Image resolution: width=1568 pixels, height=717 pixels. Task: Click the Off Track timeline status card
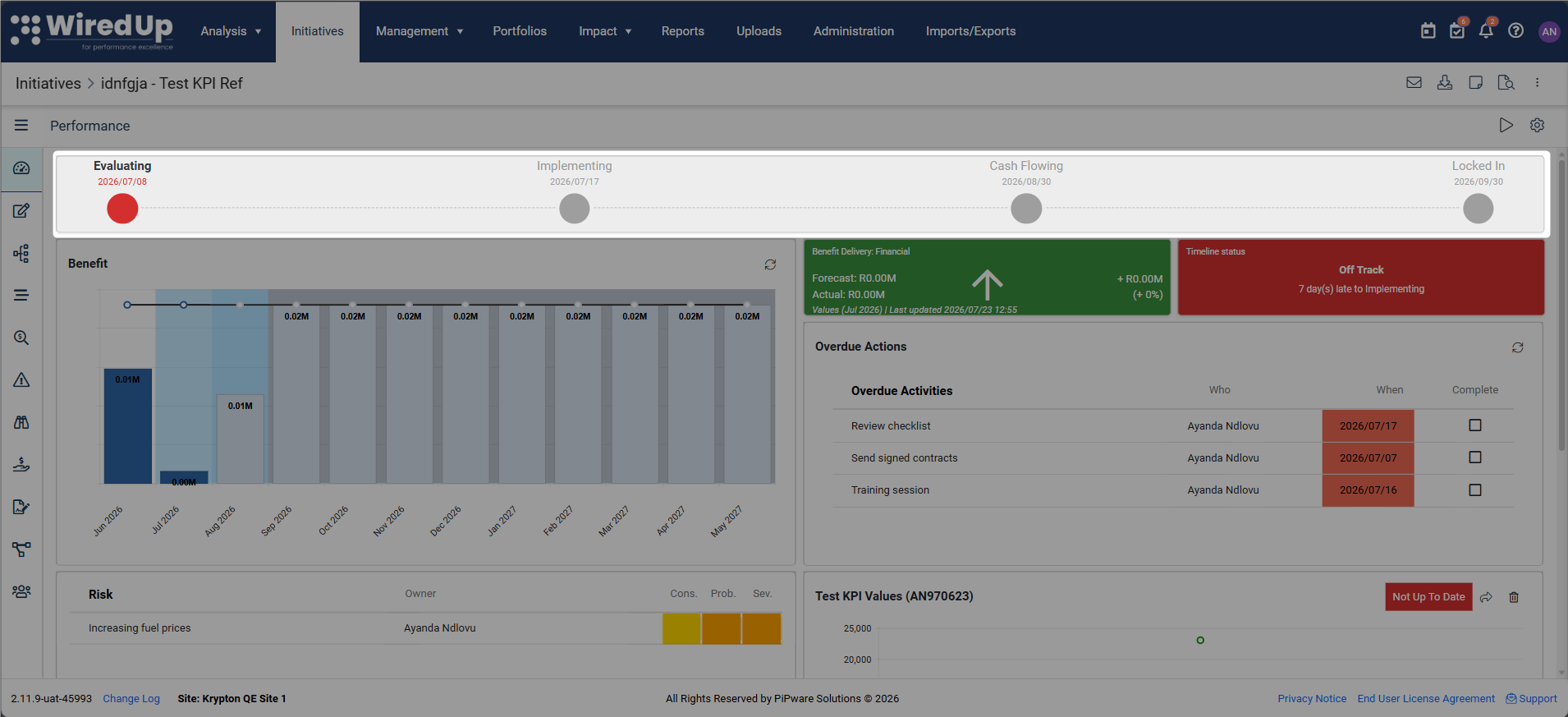pos(1361,278)
